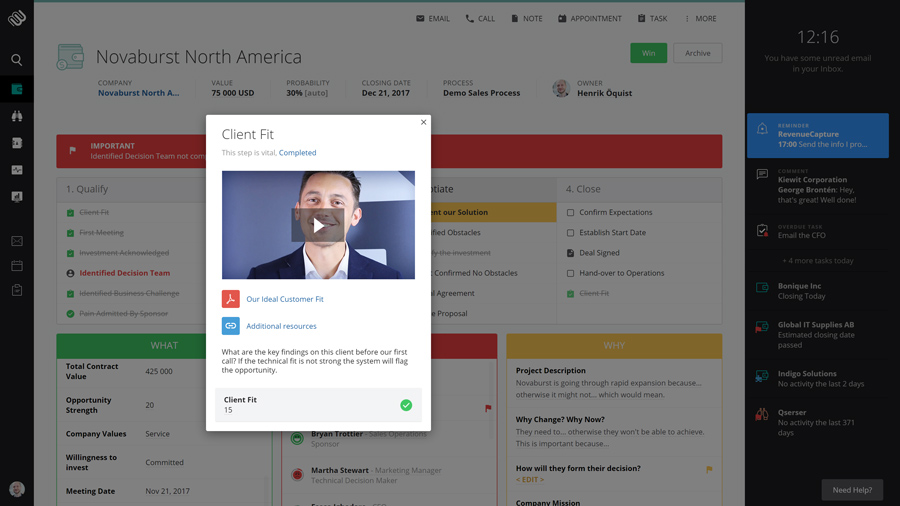900x506 pixels.
Task: Click Martha Stewart's red status icon
Action: click(x=297, y=474)
